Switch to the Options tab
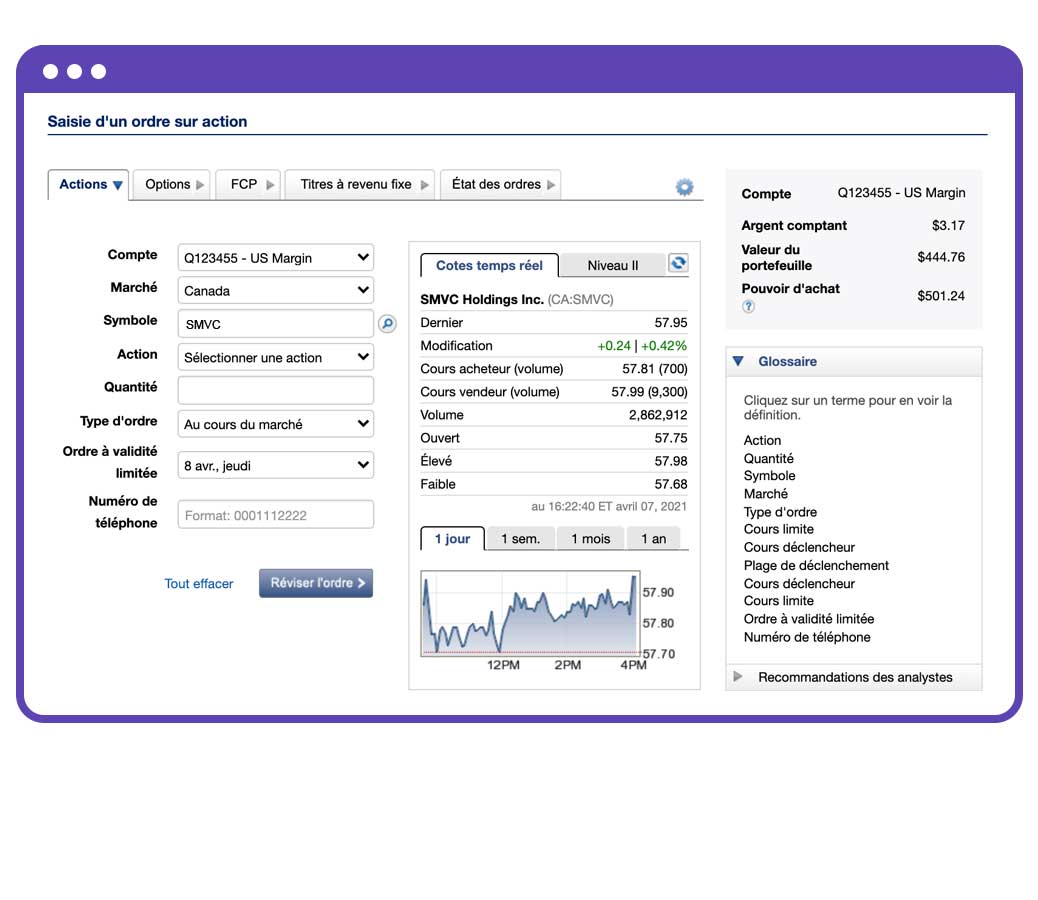This screenshot has height=900, width=1038. click(170, 184)
